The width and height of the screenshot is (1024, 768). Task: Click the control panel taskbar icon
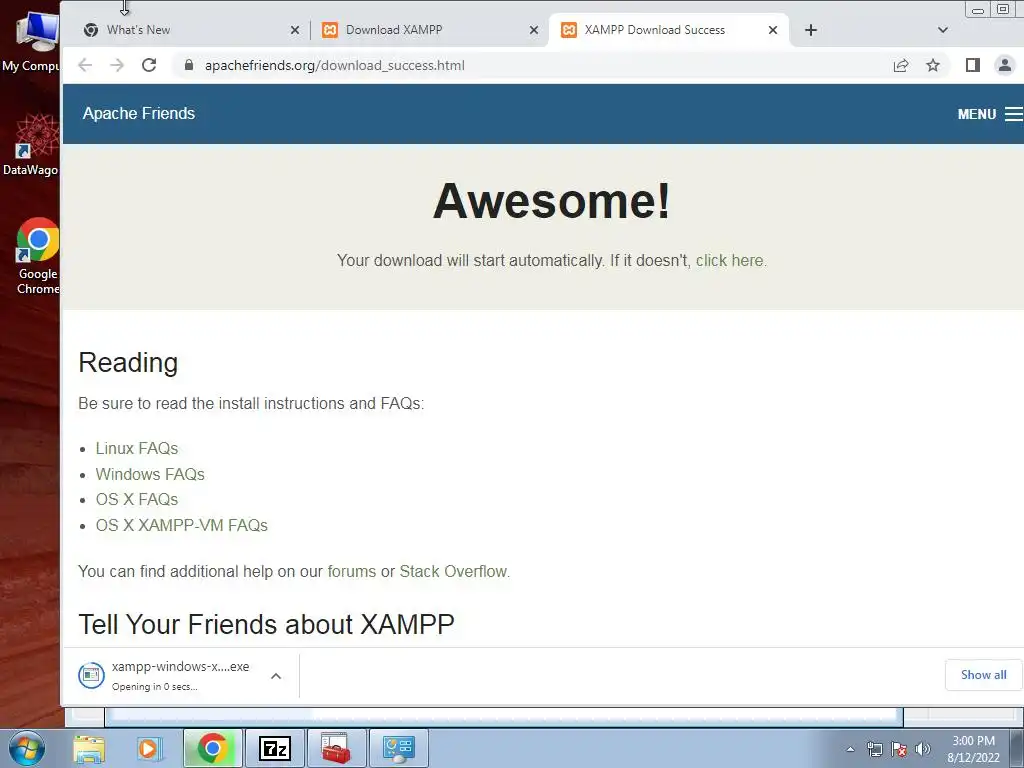(x=398, y=748)
